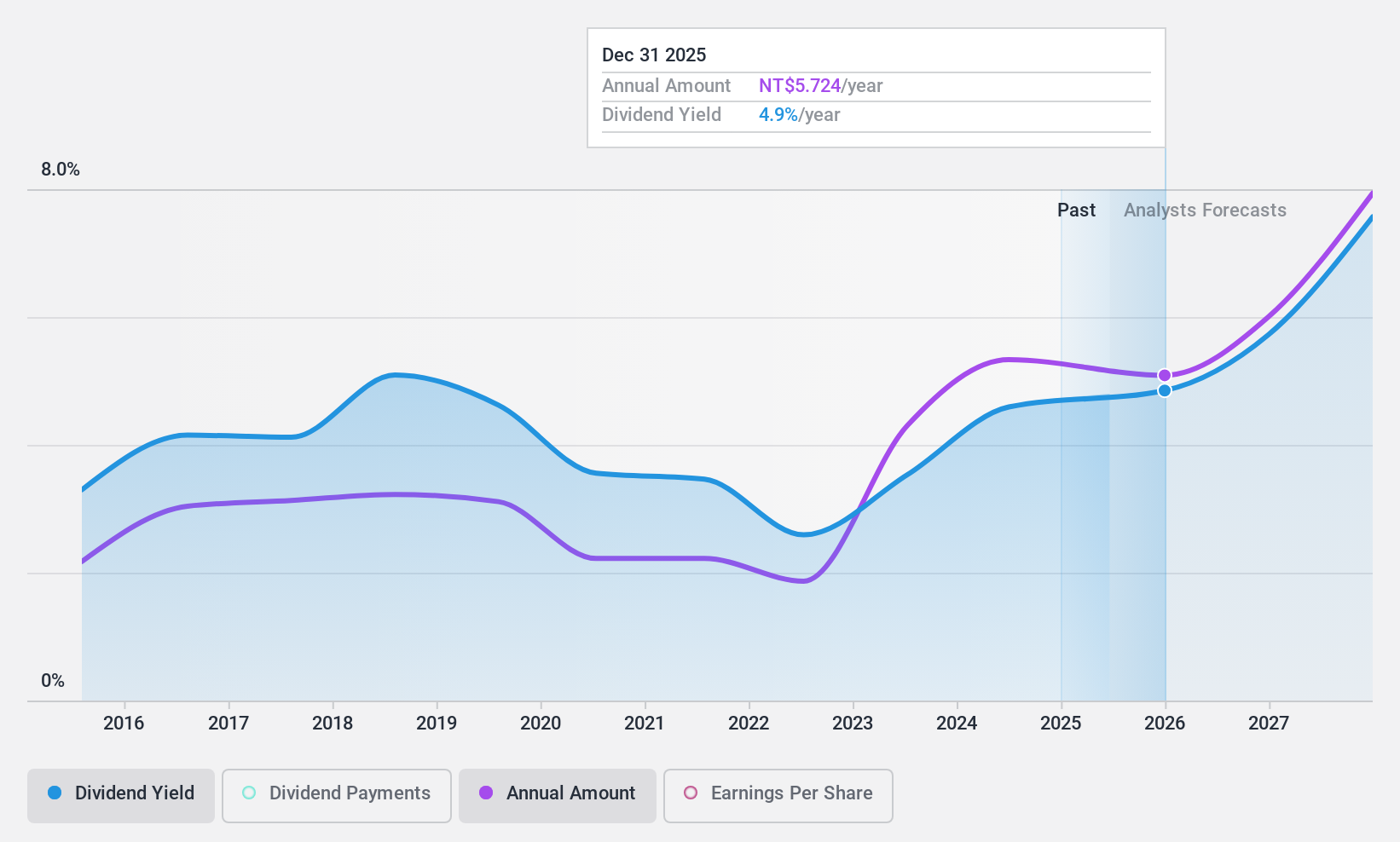This screenshot has width=1400, height=842.
Task: Click the 2017 x-axis label
Action: (229, 724)
